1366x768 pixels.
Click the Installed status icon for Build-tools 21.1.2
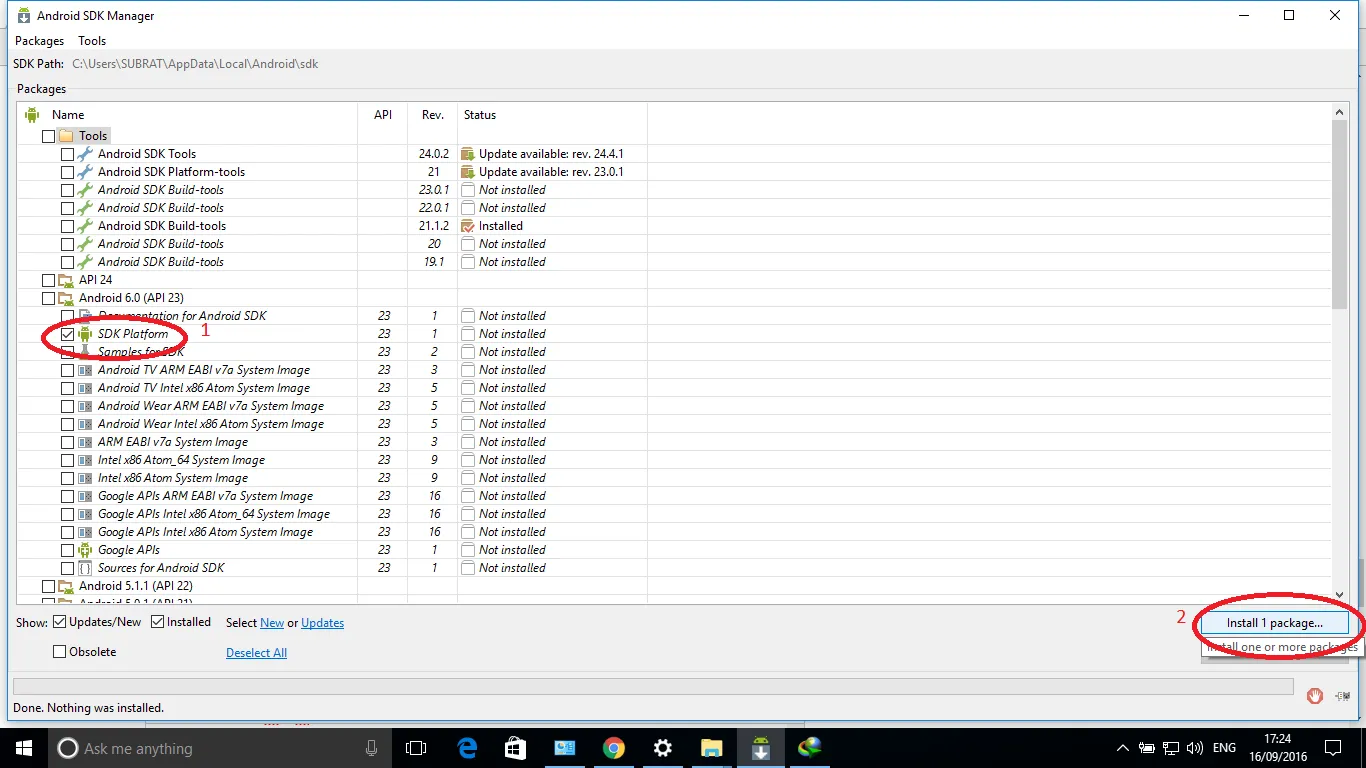[x=467, y=226]
